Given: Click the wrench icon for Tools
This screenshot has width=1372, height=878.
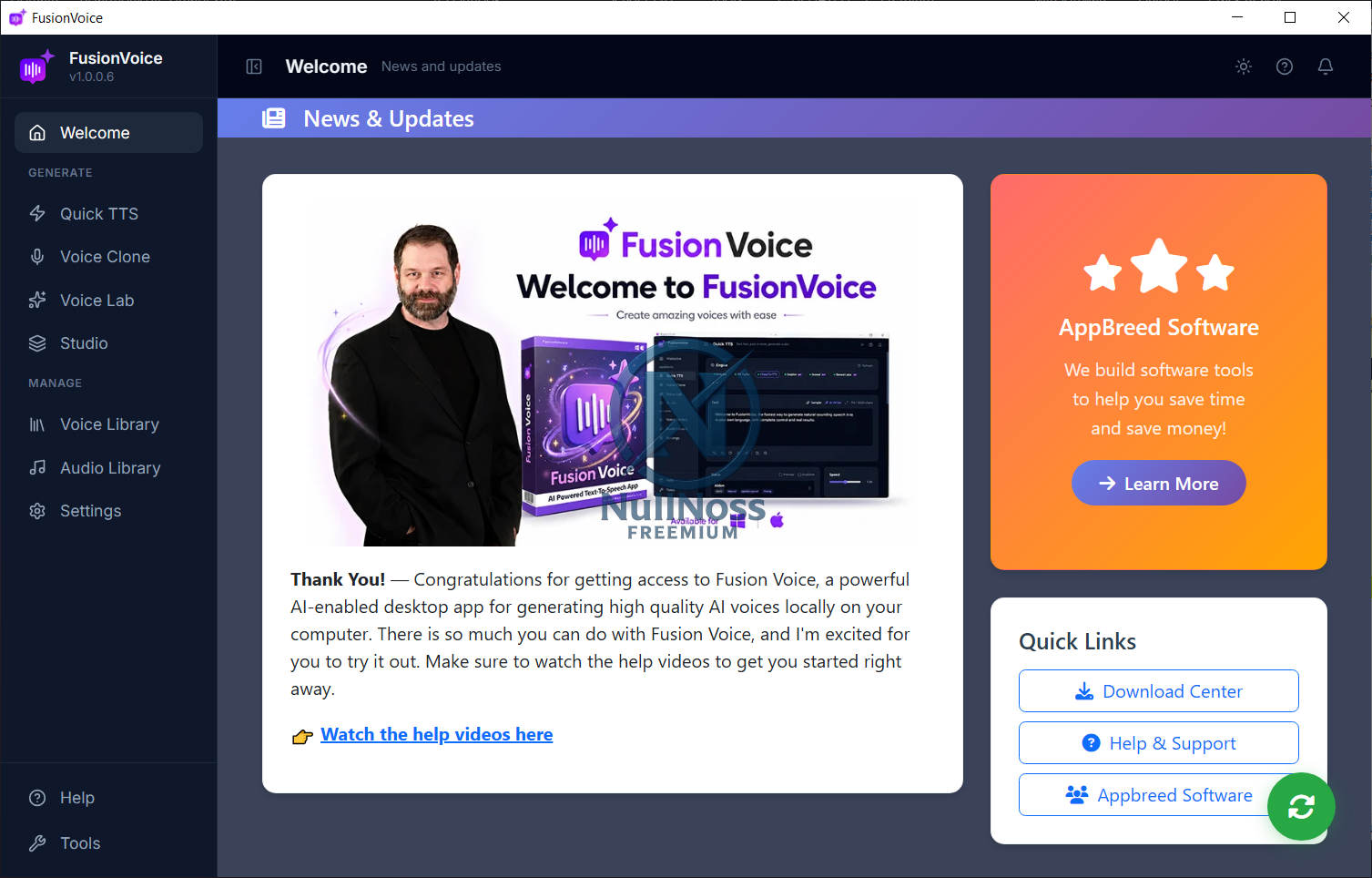Looking at the screenshot, I should [x=37, y=843].
